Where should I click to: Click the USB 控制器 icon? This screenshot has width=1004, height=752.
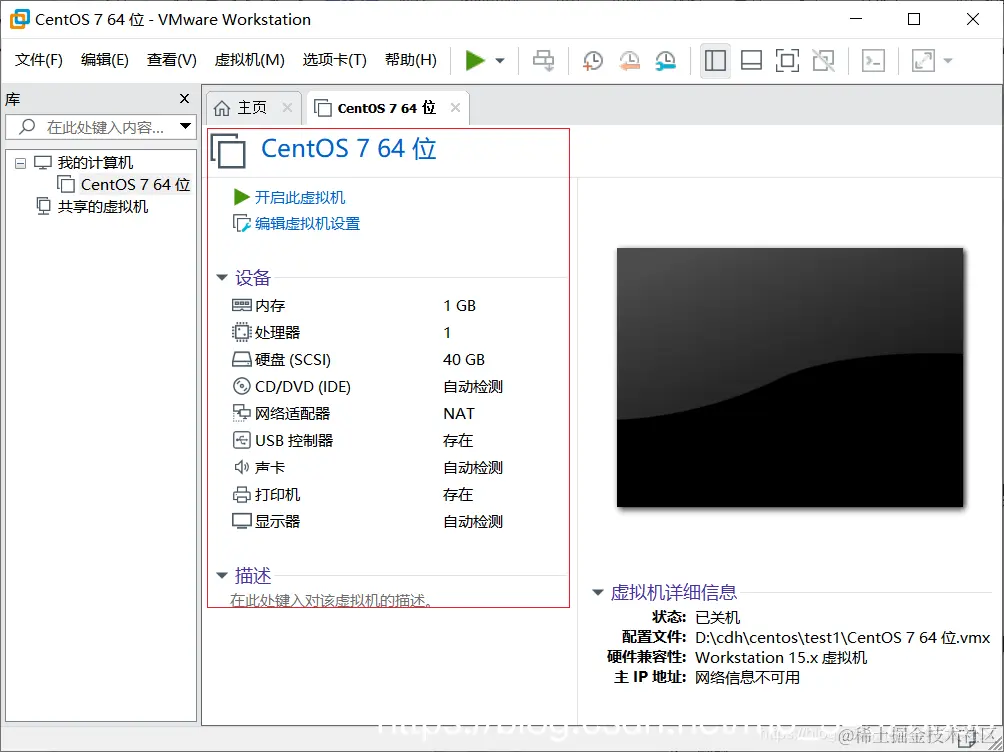pyautogui.click(x=241, y=440)
